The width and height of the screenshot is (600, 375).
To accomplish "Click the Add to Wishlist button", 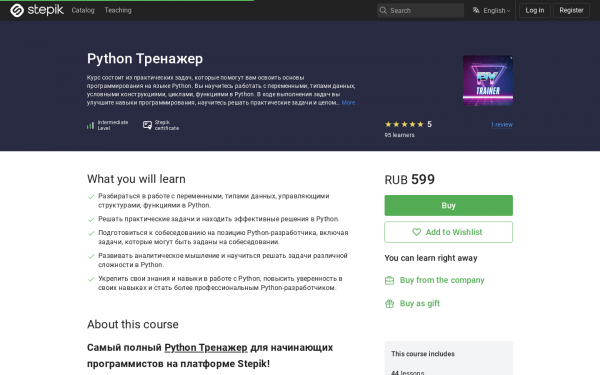I will [x=448, y=232].
